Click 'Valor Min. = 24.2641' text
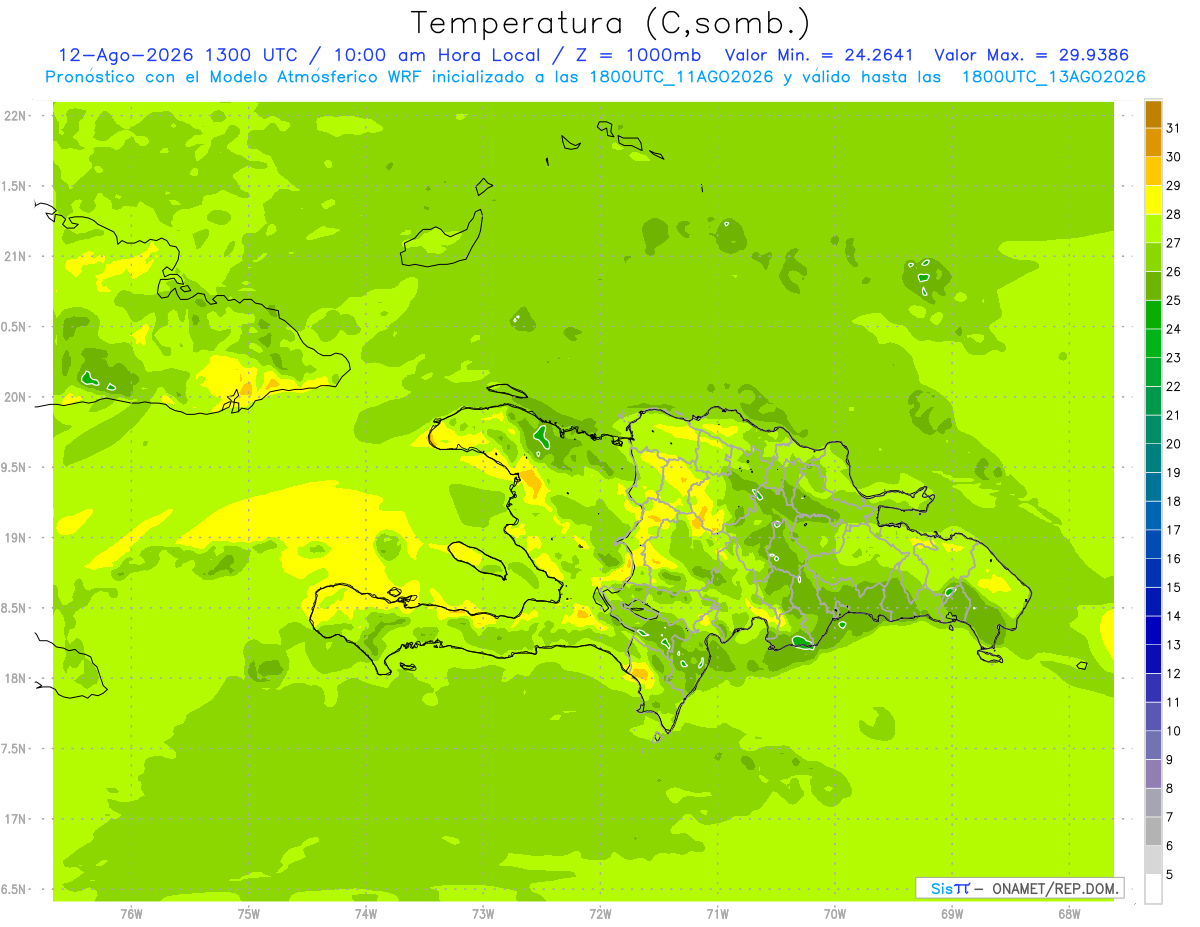 coord(819,55)
